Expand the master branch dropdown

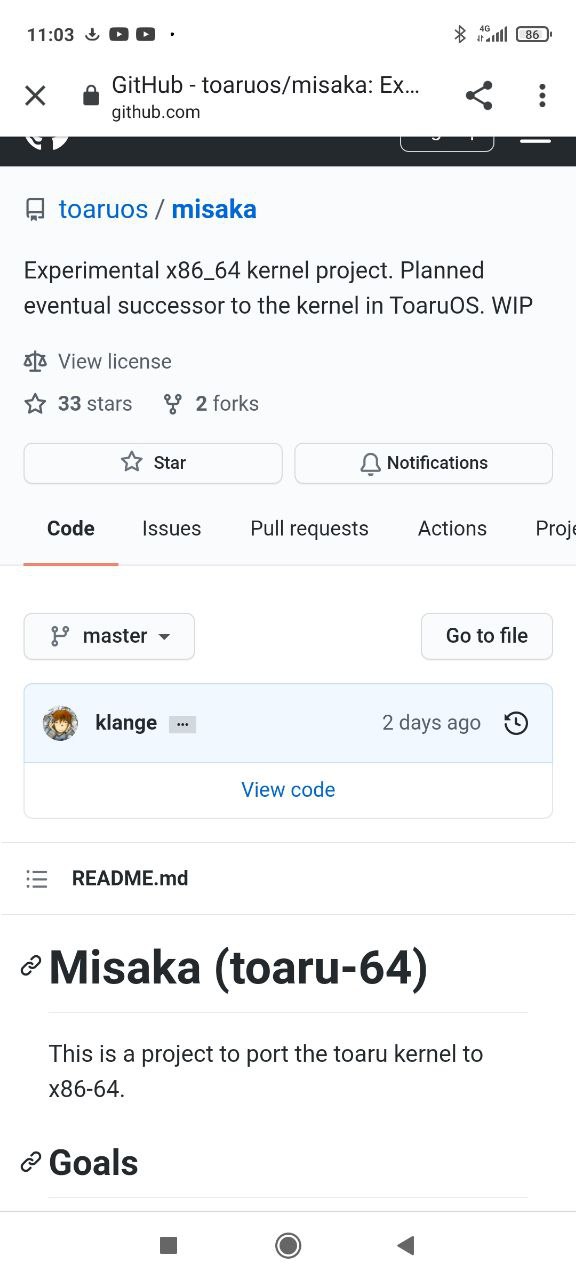(x=109, y=636)
